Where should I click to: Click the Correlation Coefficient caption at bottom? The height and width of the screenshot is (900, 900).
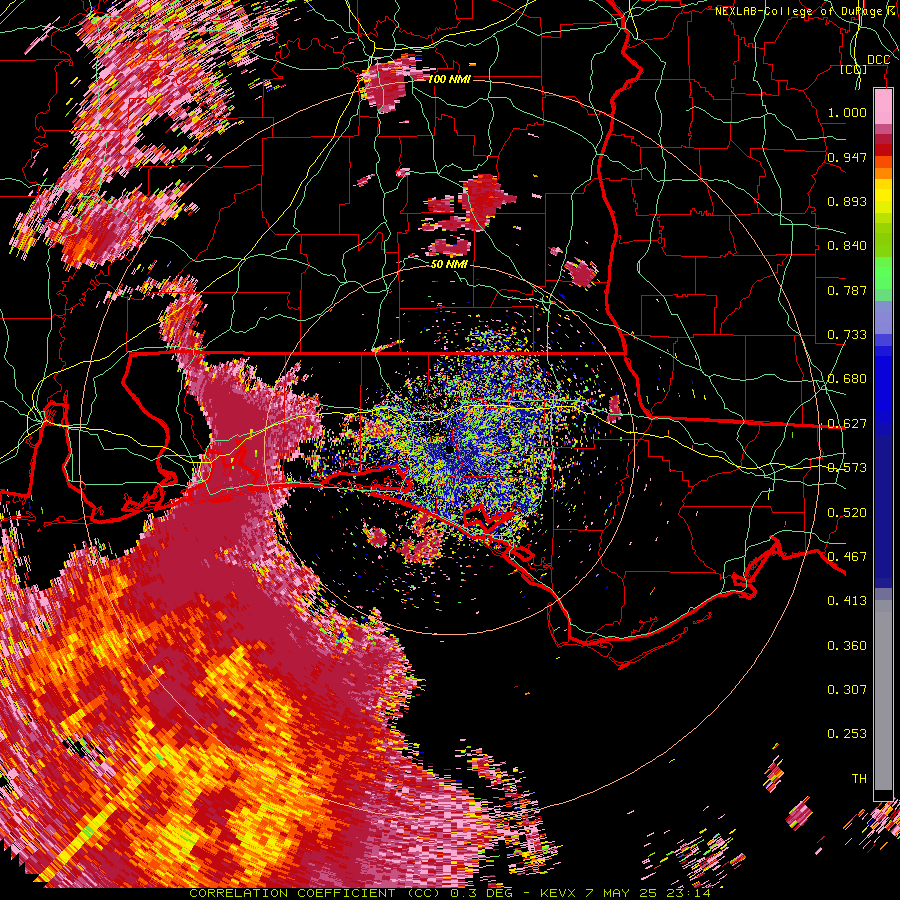point(449,893)
